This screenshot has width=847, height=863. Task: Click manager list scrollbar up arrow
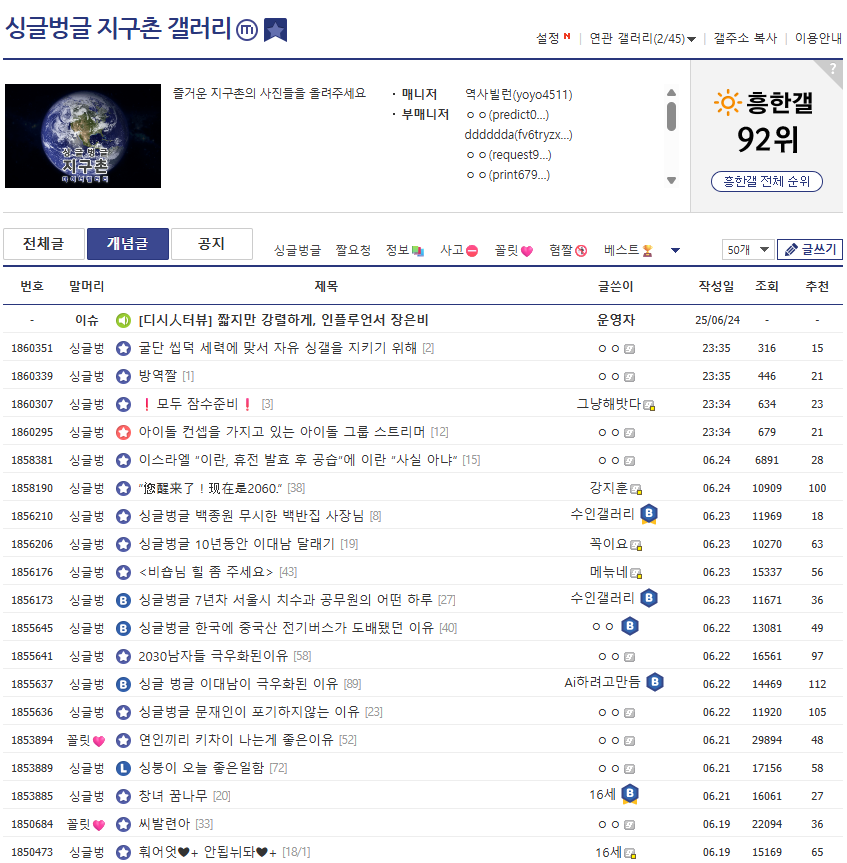671,92
